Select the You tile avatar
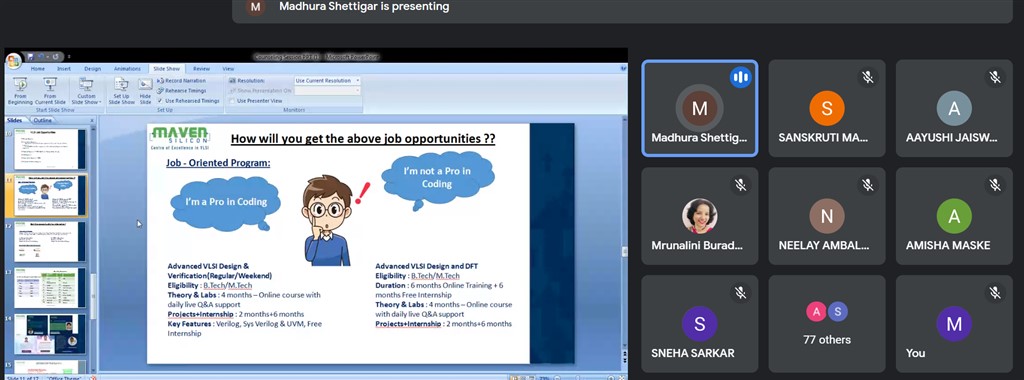 [954, 324]
